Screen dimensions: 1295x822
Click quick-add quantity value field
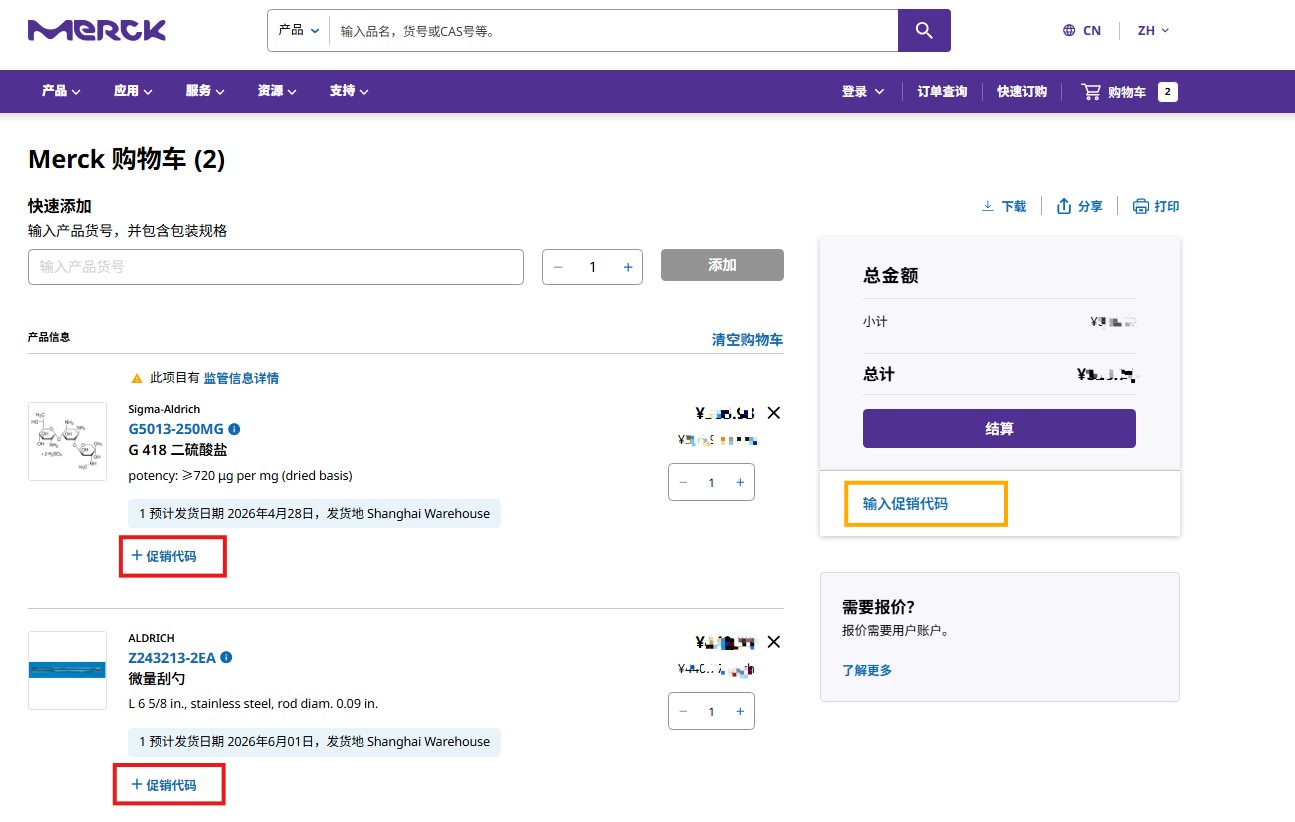[x=593, y=267]
